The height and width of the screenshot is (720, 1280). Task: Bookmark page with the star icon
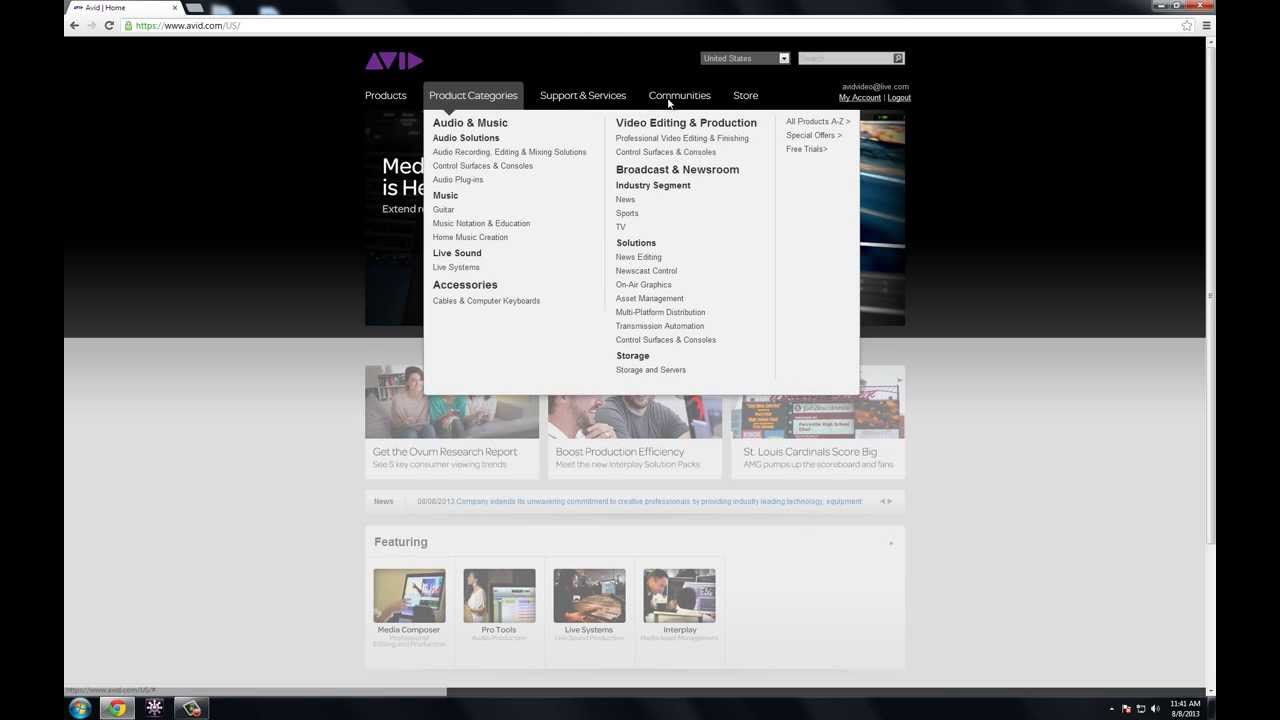(x=1187, y=25)
